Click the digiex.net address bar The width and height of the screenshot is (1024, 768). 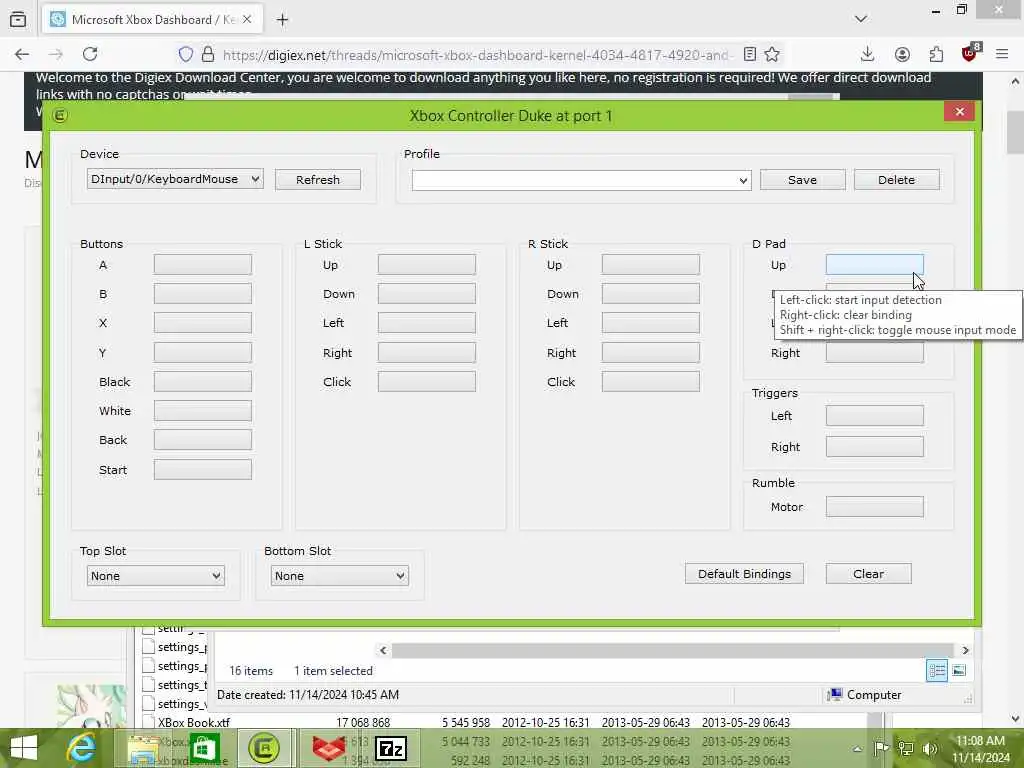click(477, 55)
